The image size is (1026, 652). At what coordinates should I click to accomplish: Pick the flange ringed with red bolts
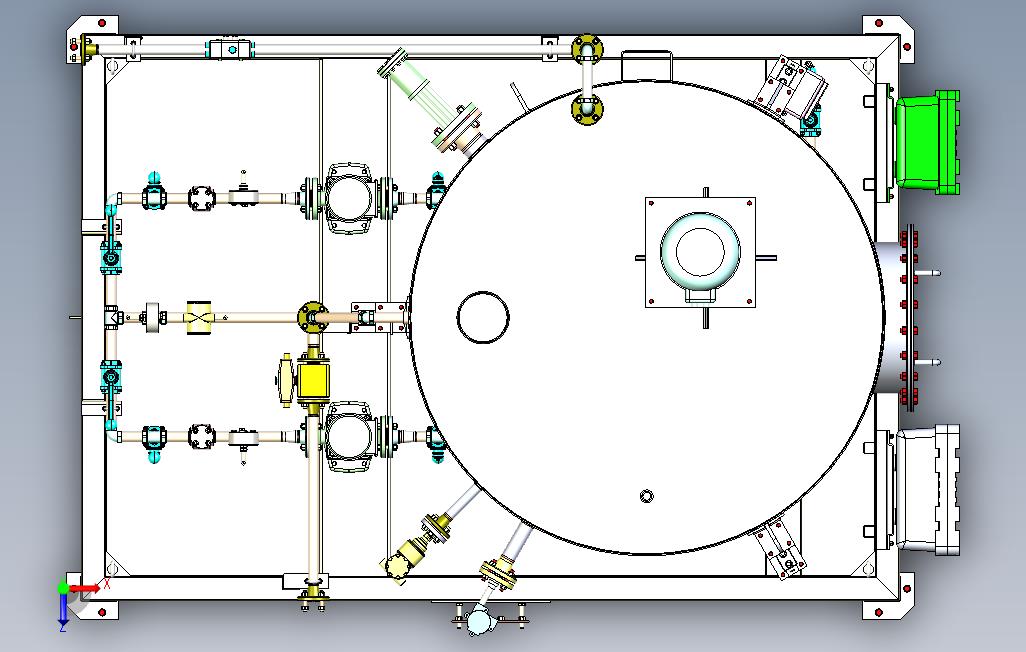pos(908,317)
